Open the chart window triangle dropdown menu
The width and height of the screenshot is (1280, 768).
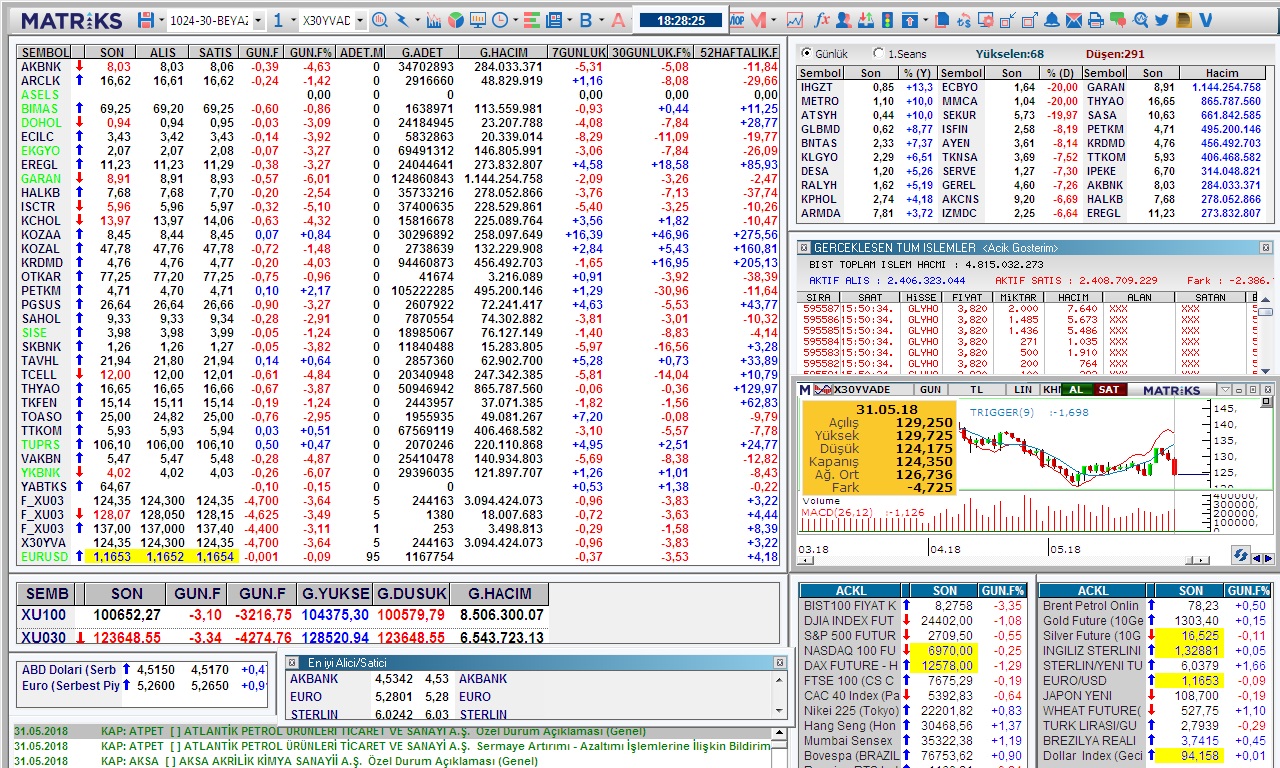pos(1225,389)
